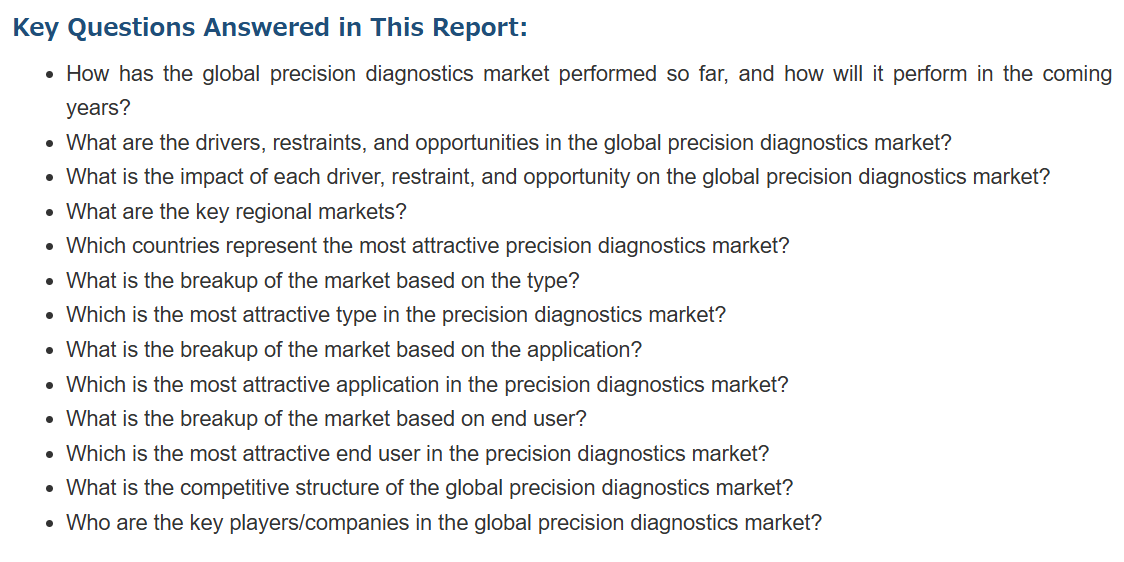Click the key players/companies question

tap(444, 522)
